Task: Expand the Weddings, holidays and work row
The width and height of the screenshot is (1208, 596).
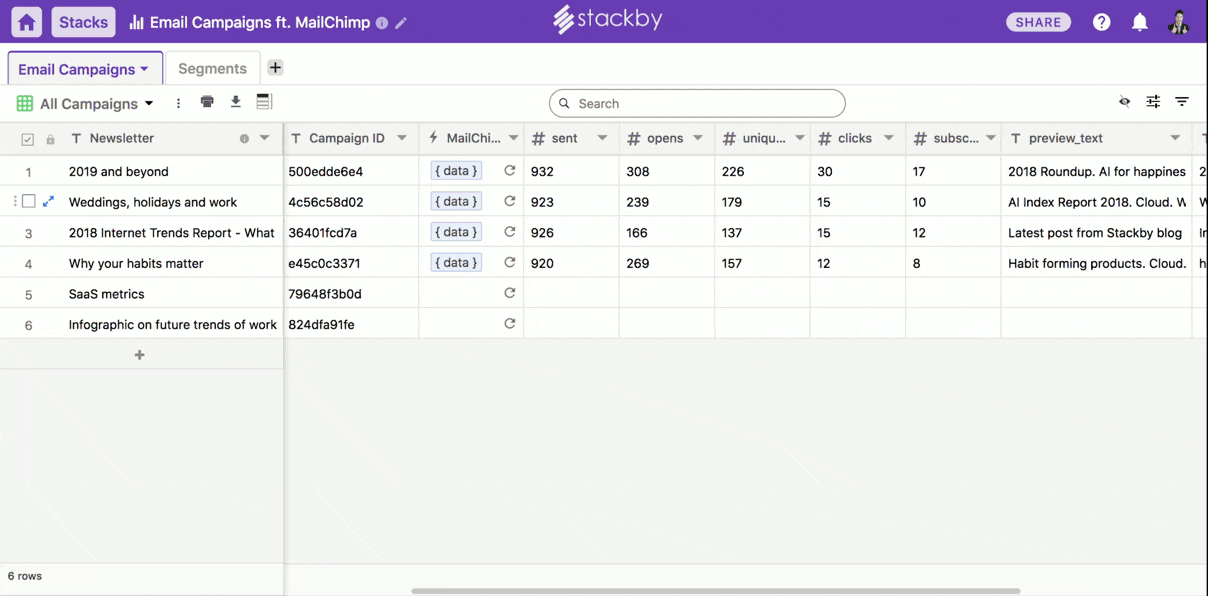Action: click(48, 201)
